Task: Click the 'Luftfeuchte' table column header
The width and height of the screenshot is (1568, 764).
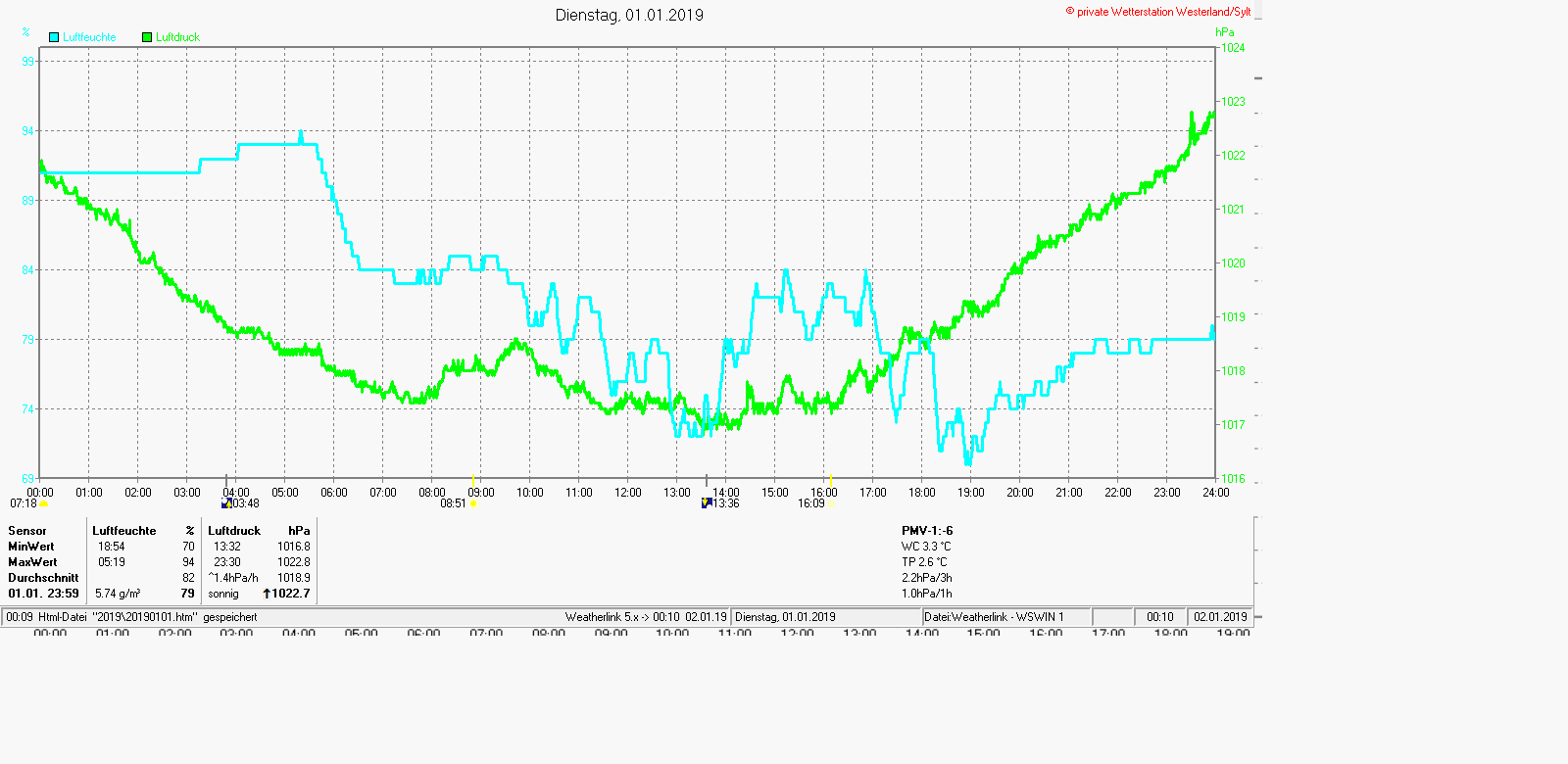Action: click(x=124, y=531)
